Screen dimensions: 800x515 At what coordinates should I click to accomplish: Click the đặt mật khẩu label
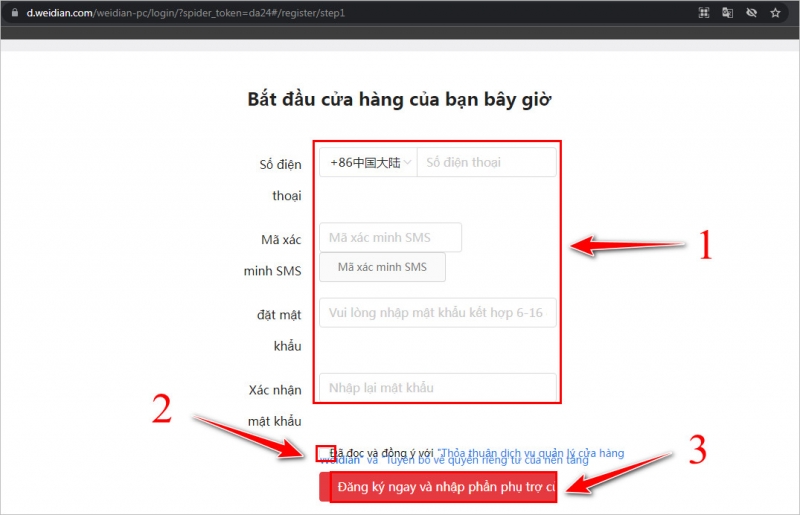[279, 330]
